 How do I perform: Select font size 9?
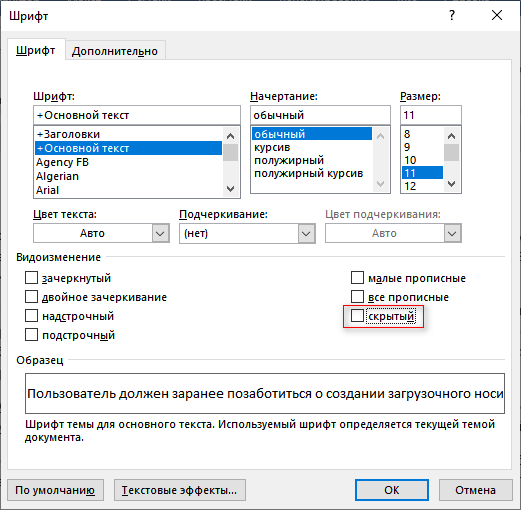pyautogui.click(x=422, y=147)
